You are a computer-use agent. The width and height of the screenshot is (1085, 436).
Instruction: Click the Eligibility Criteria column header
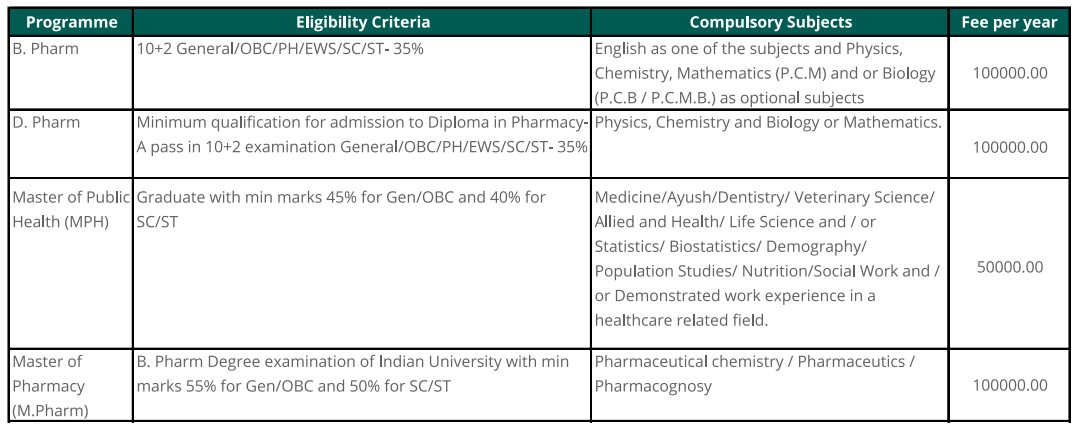tap(361, 21)
